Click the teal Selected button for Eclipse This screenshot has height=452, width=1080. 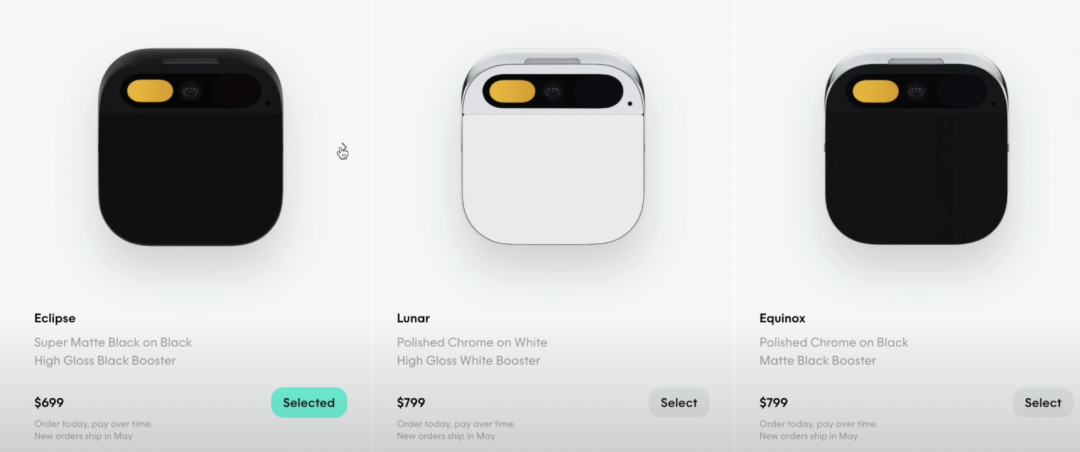pos(309,402)
